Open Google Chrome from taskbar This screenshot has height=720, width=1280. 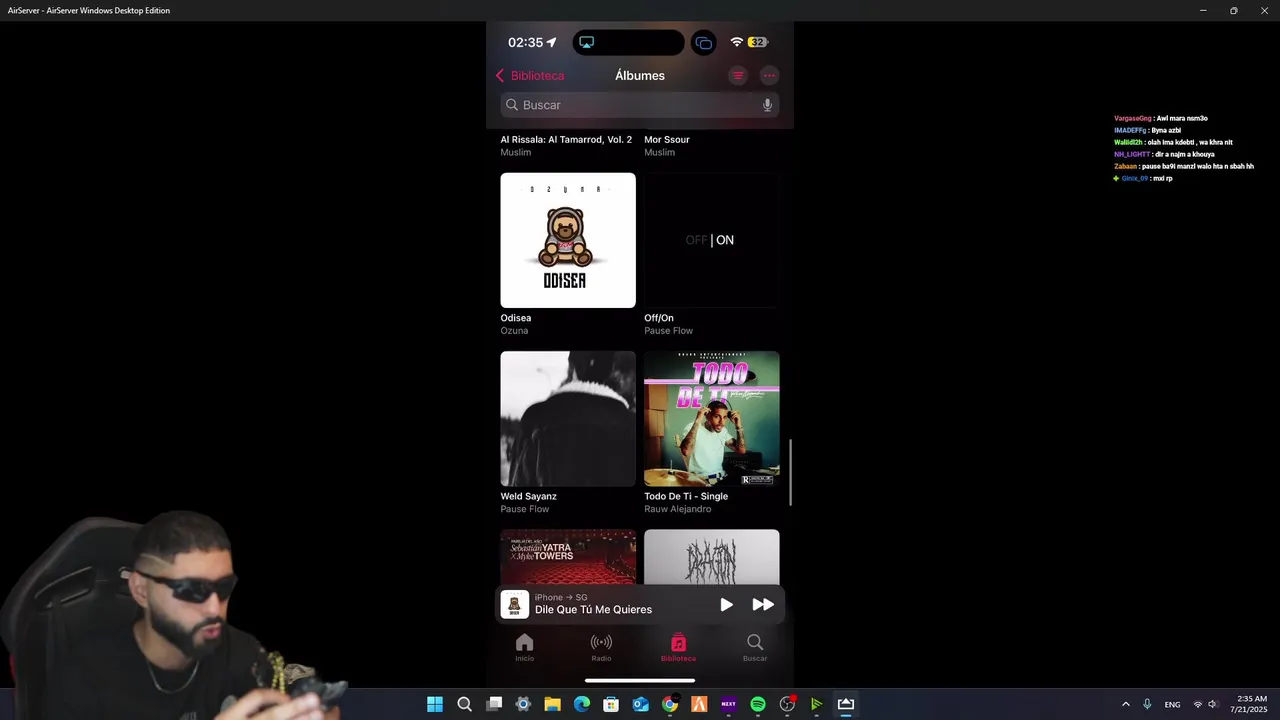(x=670, y=704)
